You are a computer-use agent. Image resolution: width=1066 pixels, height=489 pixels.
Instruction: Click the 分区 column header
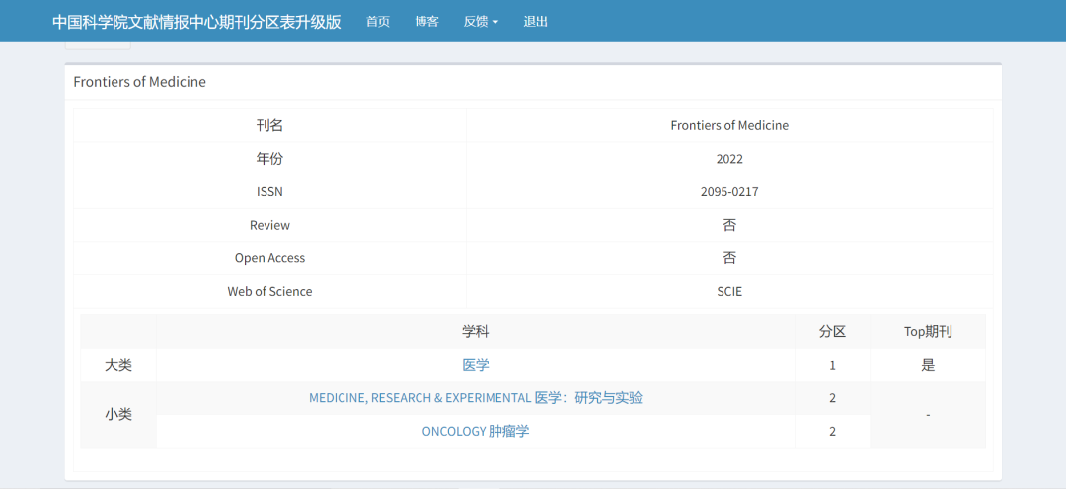pos(833,332)
